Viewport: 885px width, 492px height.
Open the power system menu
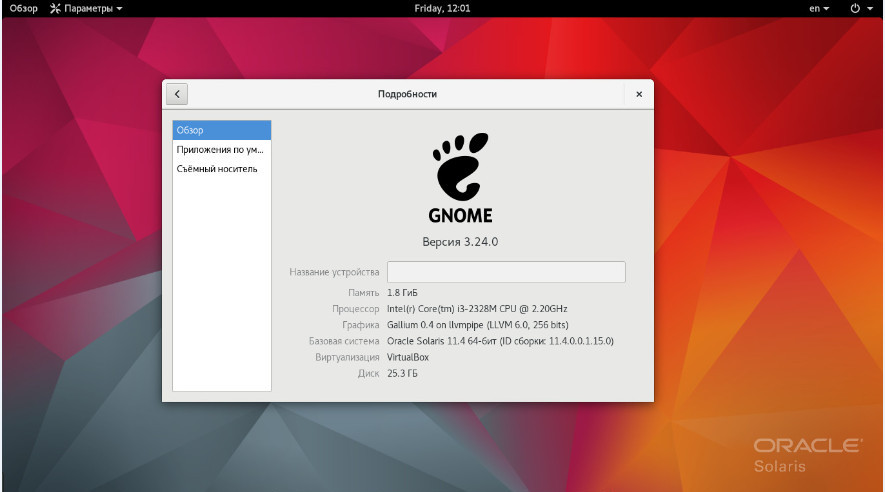point(862,8)
